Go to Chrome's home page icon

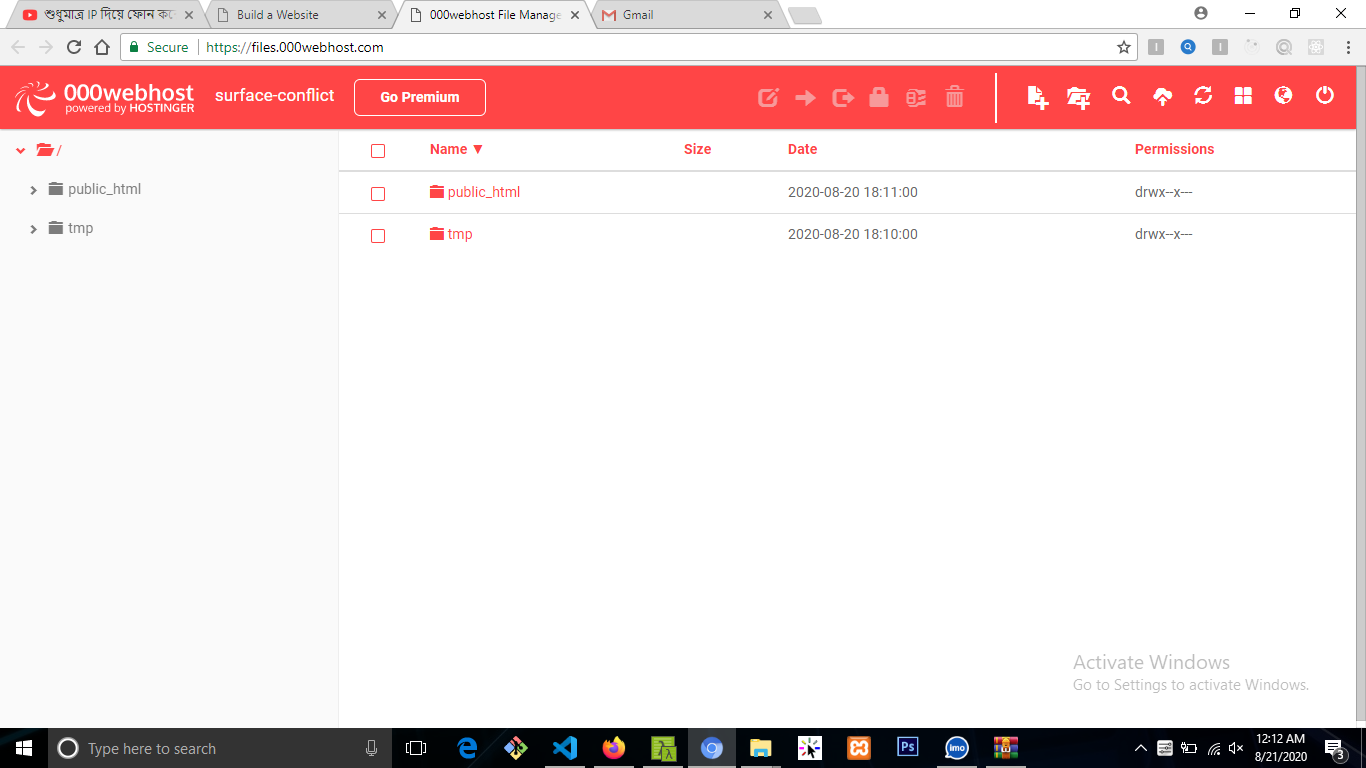tap(102, 47)
